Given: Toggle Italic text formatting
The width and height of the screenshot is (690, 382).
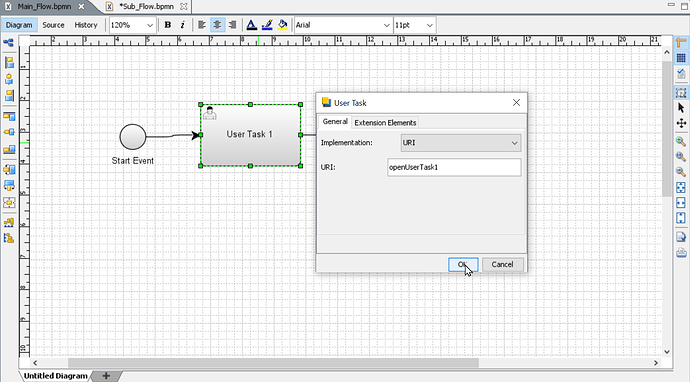Looking at the screenshot, I should pos(183,25).
